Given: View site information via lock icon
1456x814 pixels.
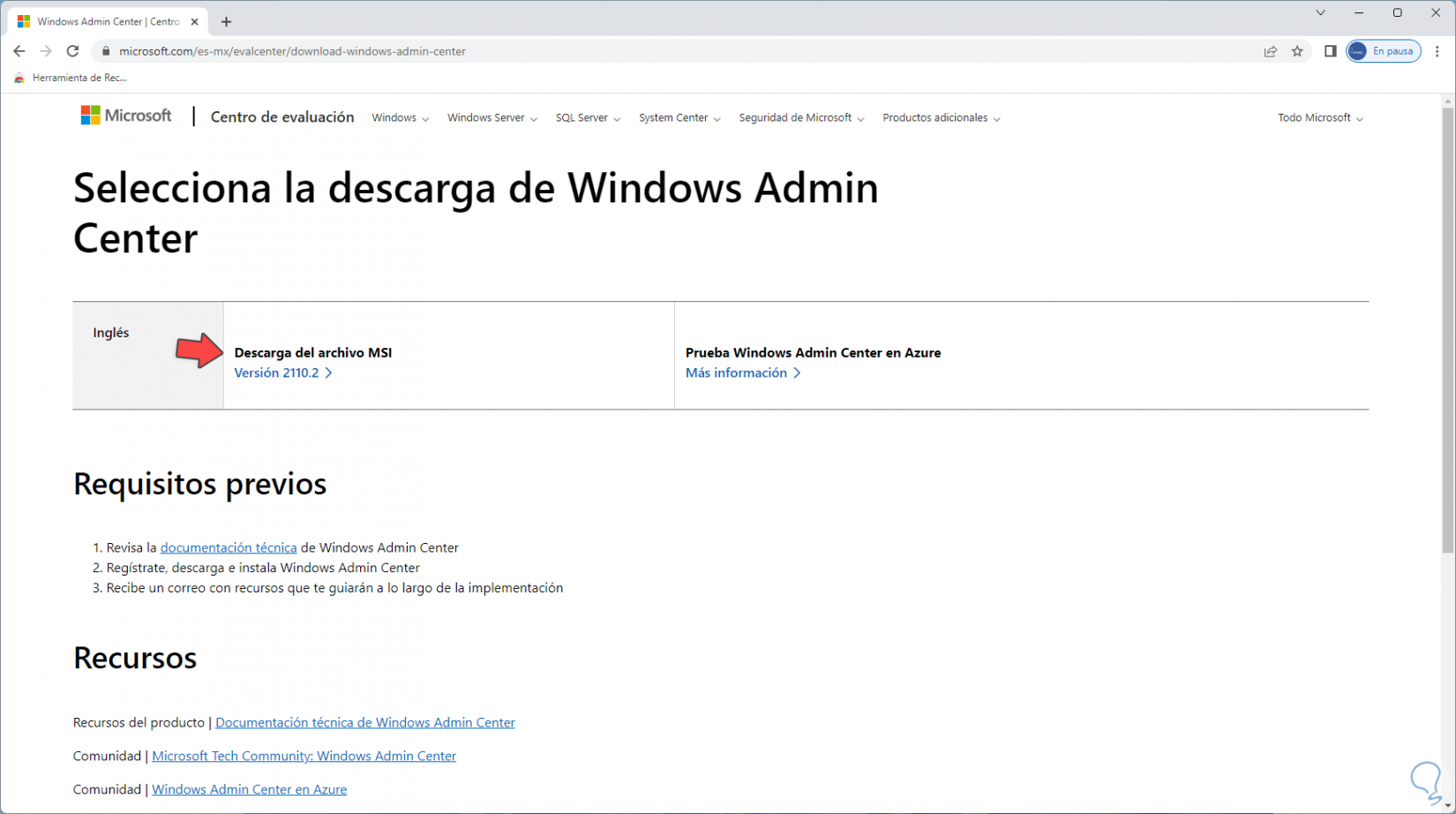Looking at the screenshot, I should click(x=106, y=51).
